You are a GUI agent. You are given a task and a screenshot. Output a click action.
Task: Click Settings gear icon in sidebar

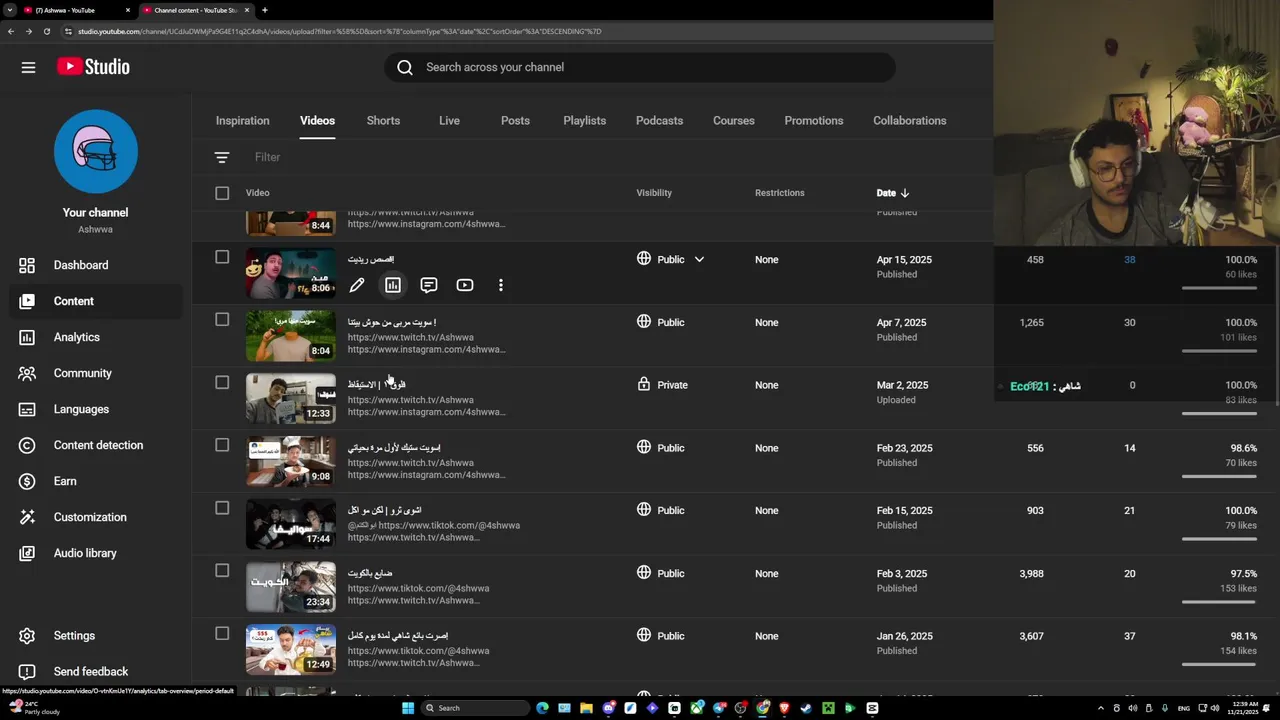pyautogui.click(x=27, y=636)
